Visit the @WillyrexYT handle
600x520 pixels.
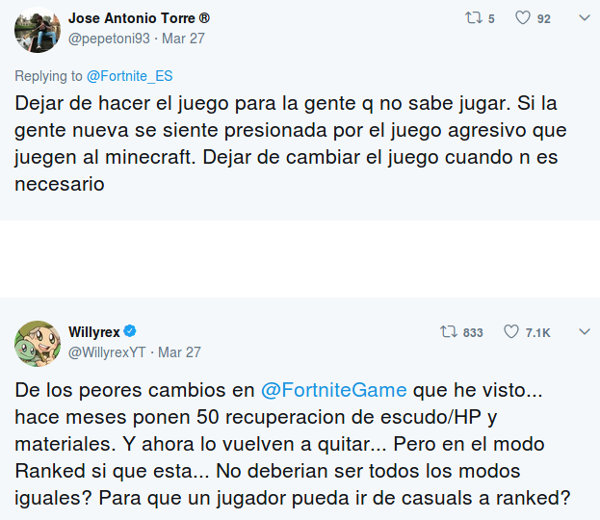click(x=106, y=352)
